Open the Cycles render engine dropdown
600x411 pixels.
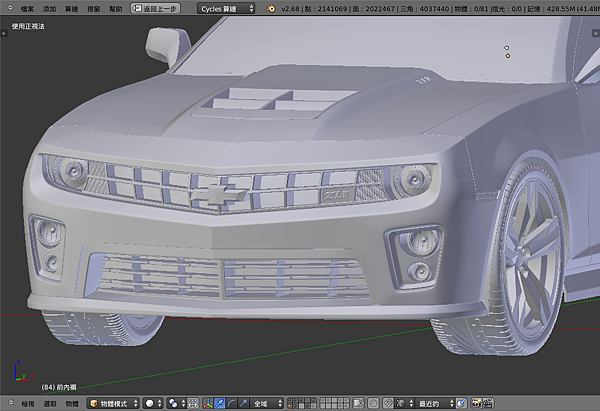tap(226, 8)
